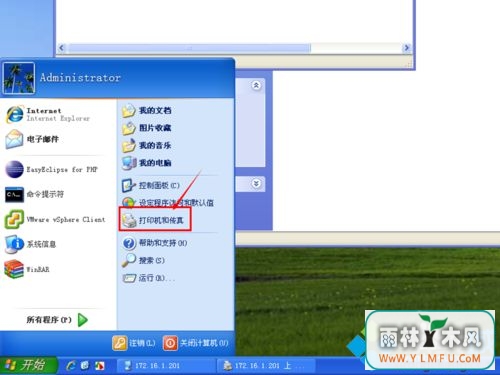Image resolution: width=500 pixels, height=375 pixels.
Task: Click the 开始 Start button
Action: coord(28,365)
